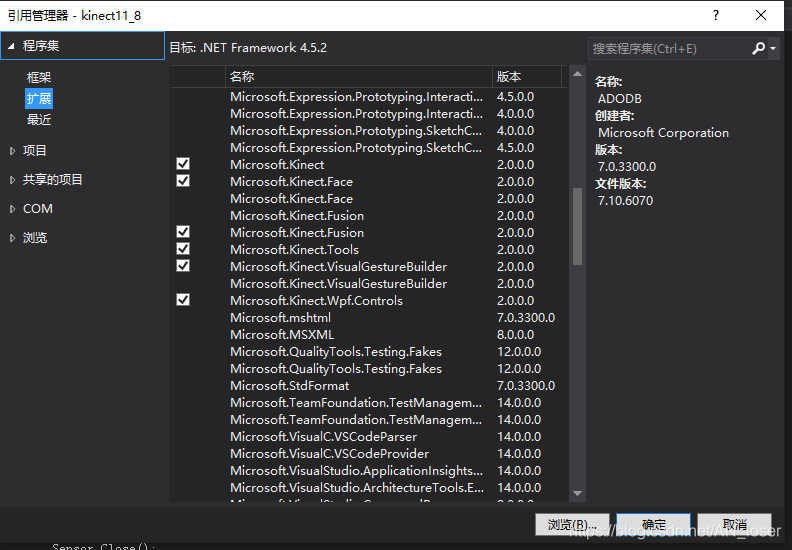Click the scrollbar down arrow
792x550 pixels.
pos(577,493)
